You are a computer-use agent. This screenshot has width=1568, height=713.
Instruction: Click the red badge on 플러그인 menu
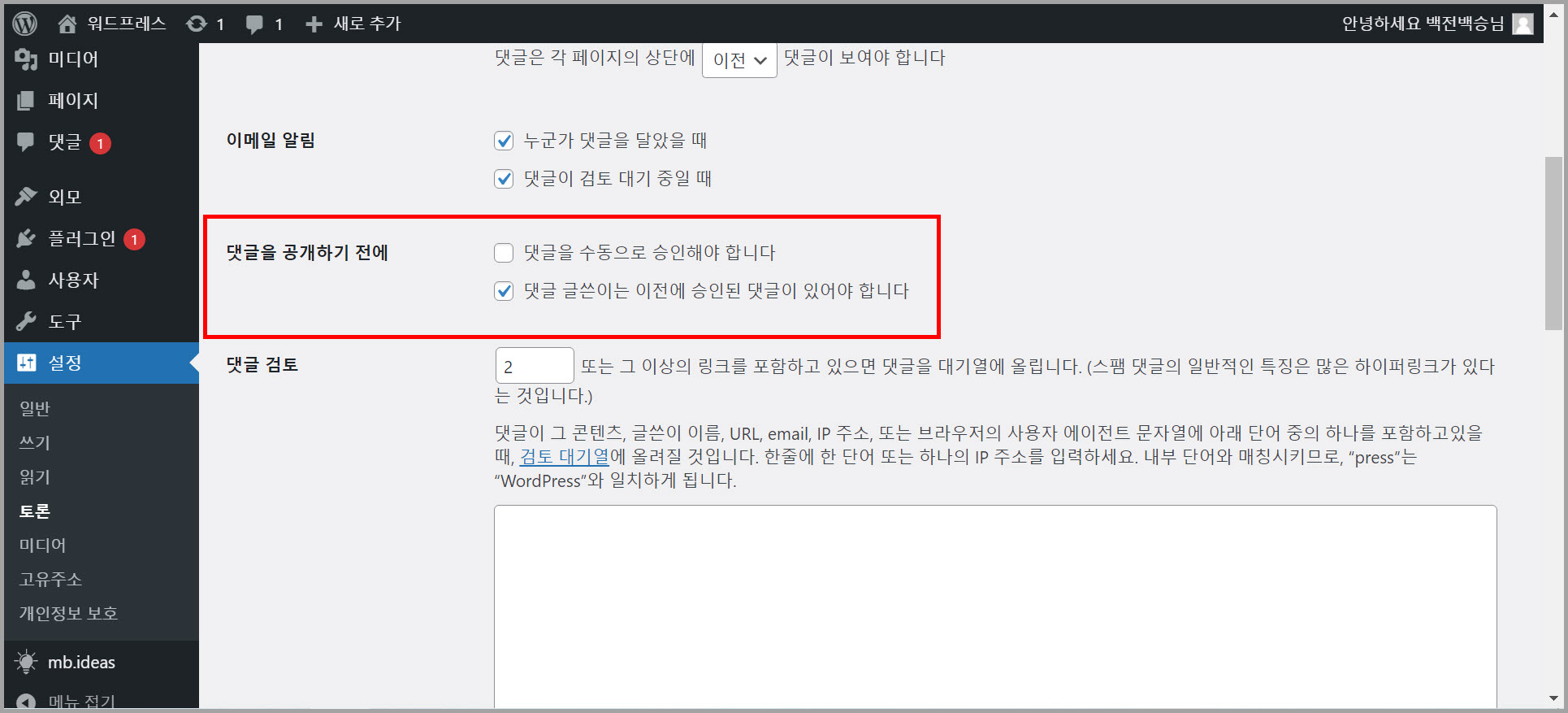point(134,239)
